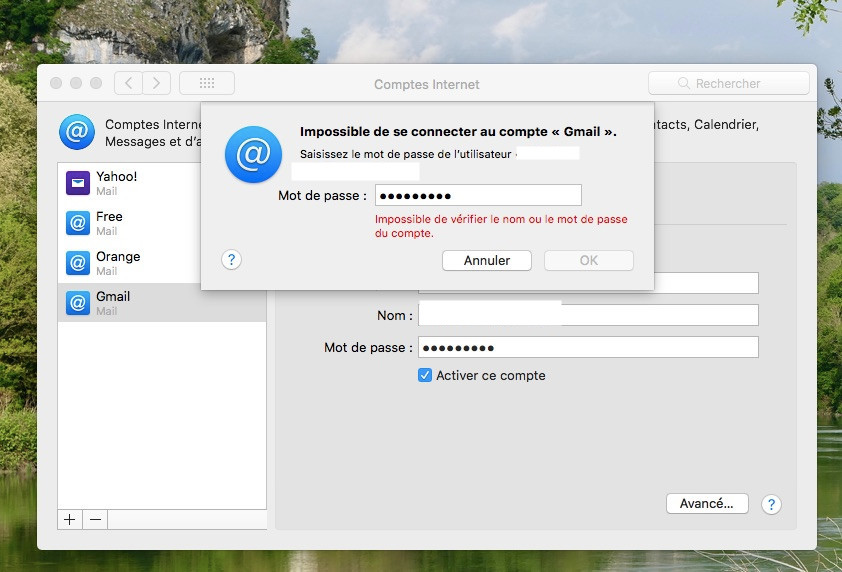Screen dimensions: 842x572
Task: Go forward with the right arrow toolbar button
Action: coord(156,83)
